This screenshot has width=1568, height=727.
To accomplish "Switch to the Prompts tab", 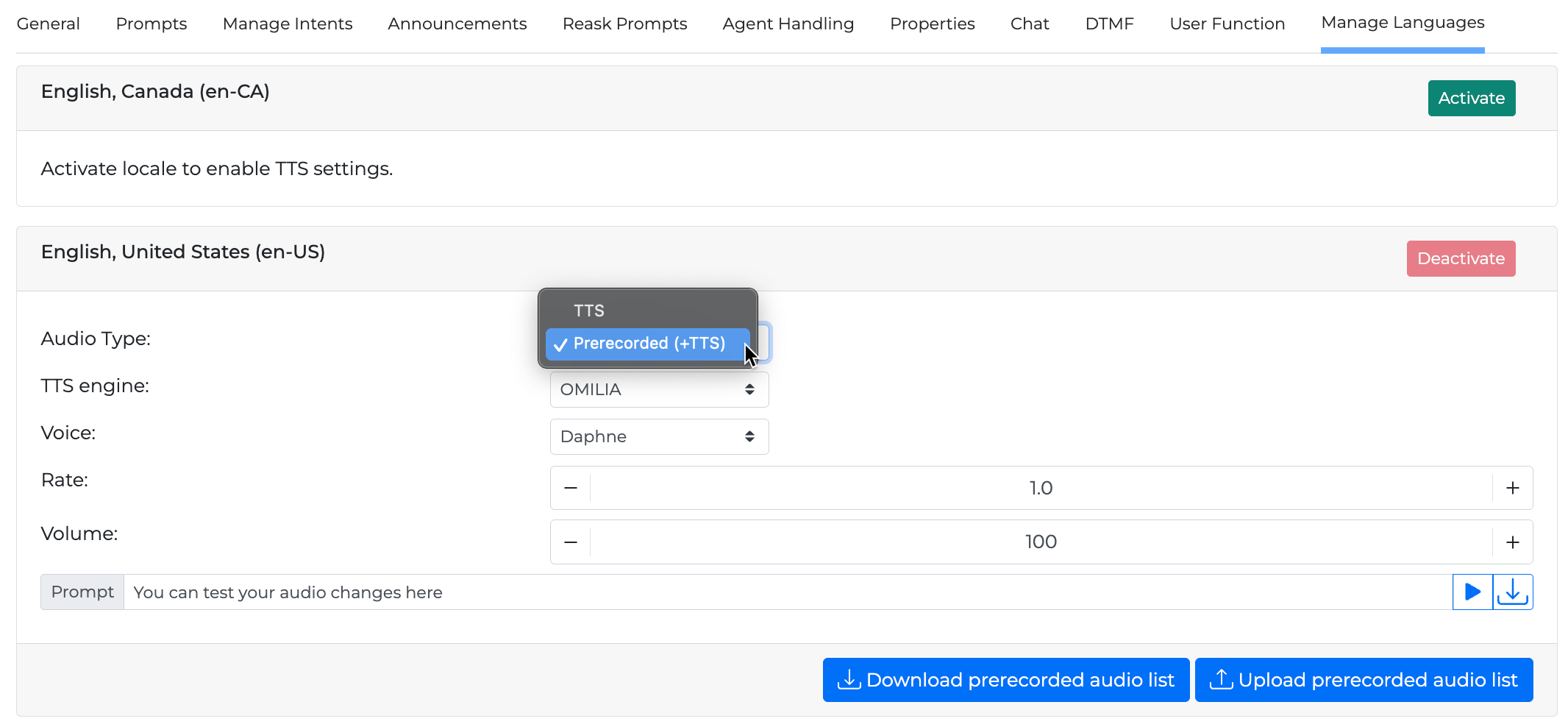I will tap(152, 24).
